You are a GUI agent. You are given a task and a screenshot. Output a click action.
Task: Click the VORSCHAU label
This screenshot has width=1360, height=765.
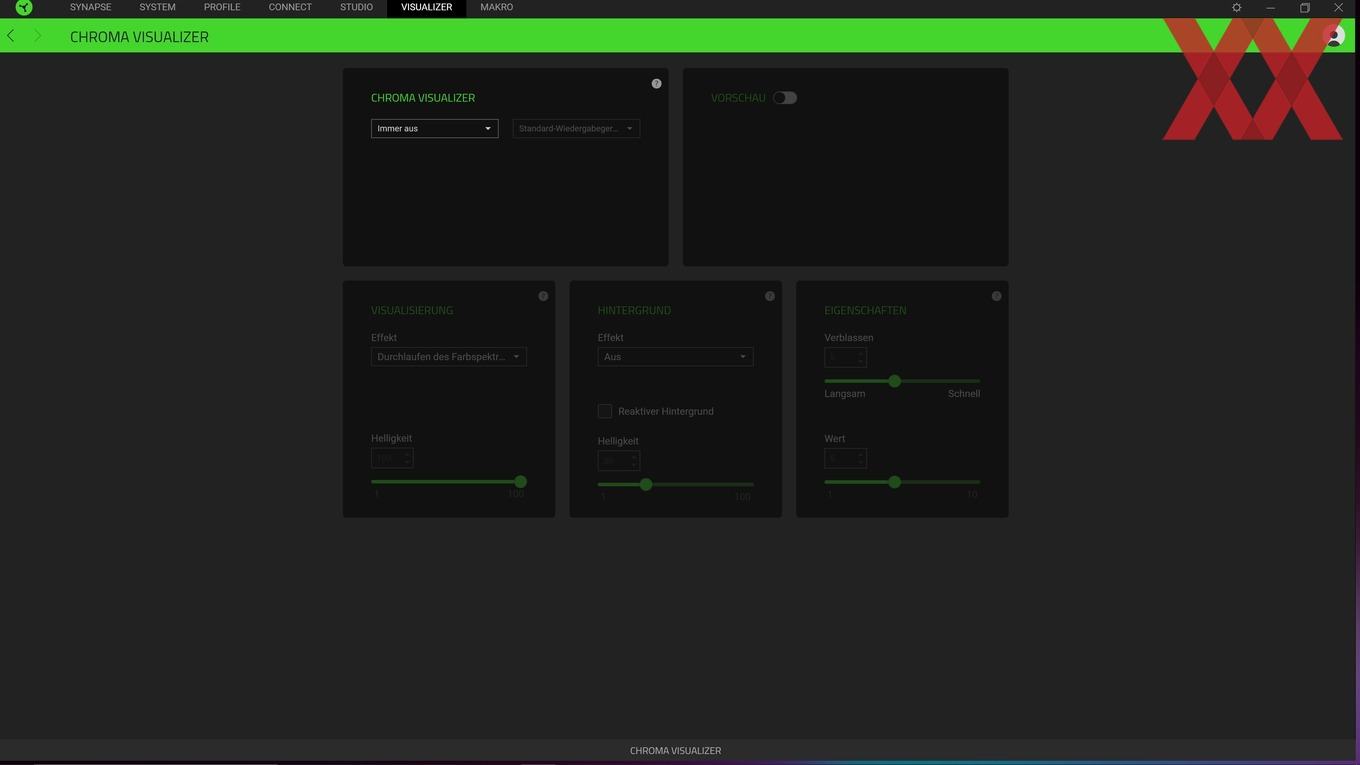click(x=738, y=98)
